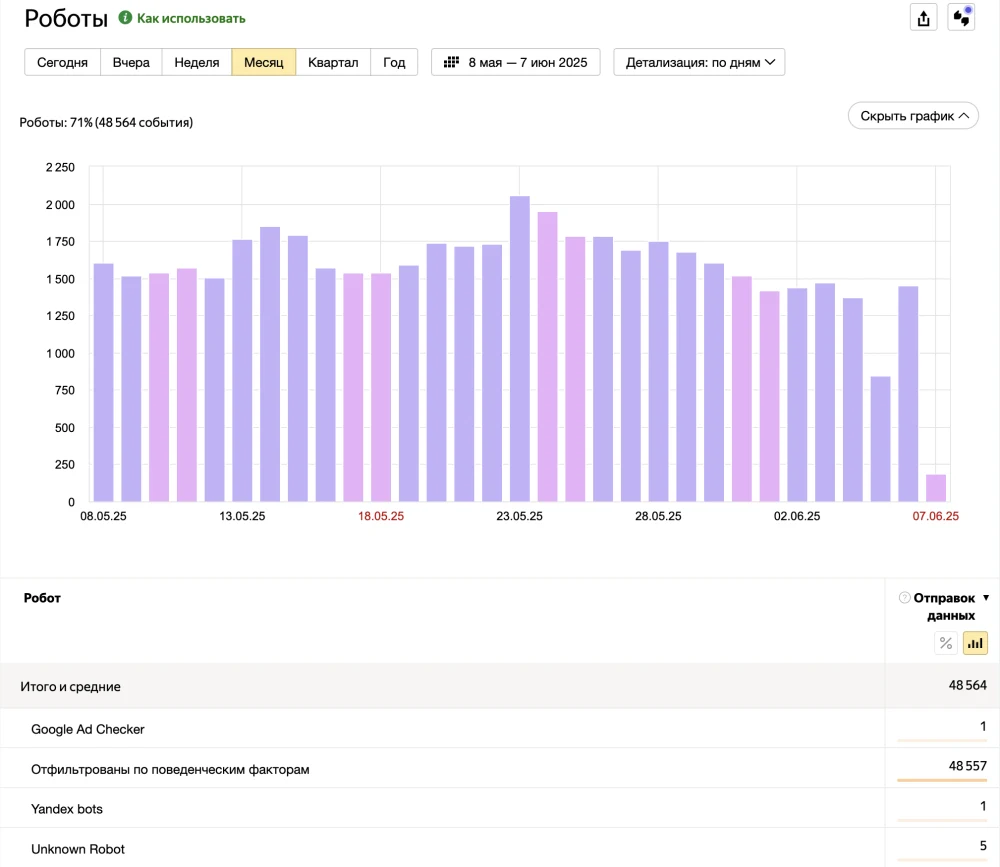Click the total value 48 564 in table

click(x=967, y=685)
